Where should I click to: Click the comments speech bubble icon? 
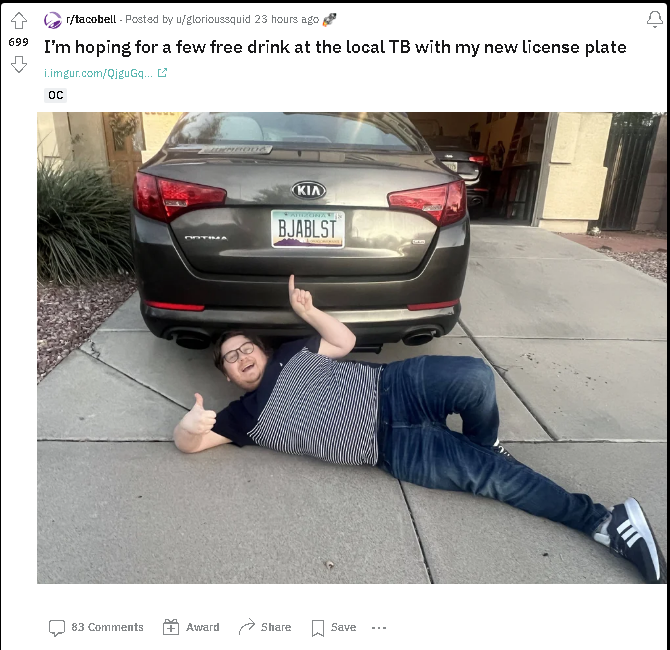pos(57,628)
